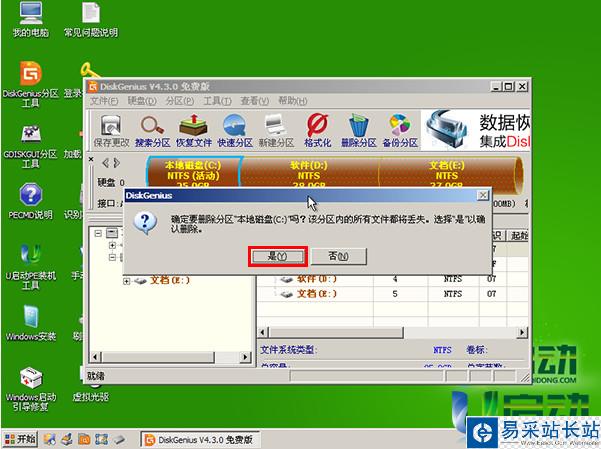Click the 是(Y) button to confirm deletion
This screenshot has width=601, height=449.
[x=278, y=256]
